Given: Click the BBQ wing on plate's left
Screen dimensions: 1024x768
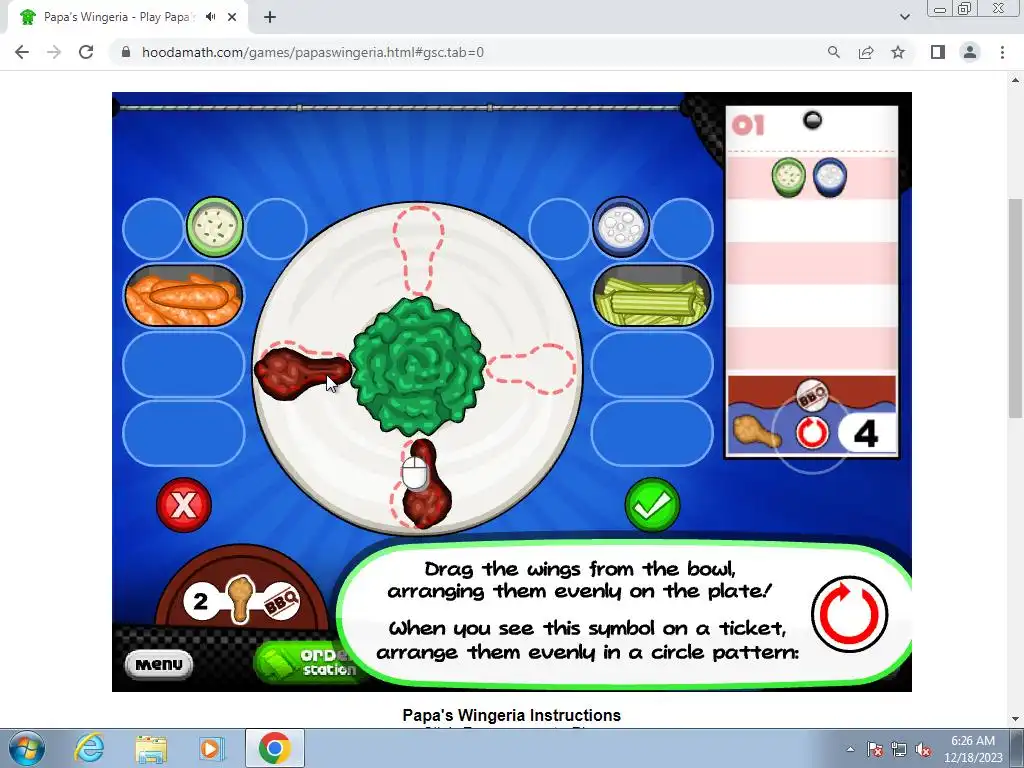Looking at the screenshot, I should tap(302, 373).
